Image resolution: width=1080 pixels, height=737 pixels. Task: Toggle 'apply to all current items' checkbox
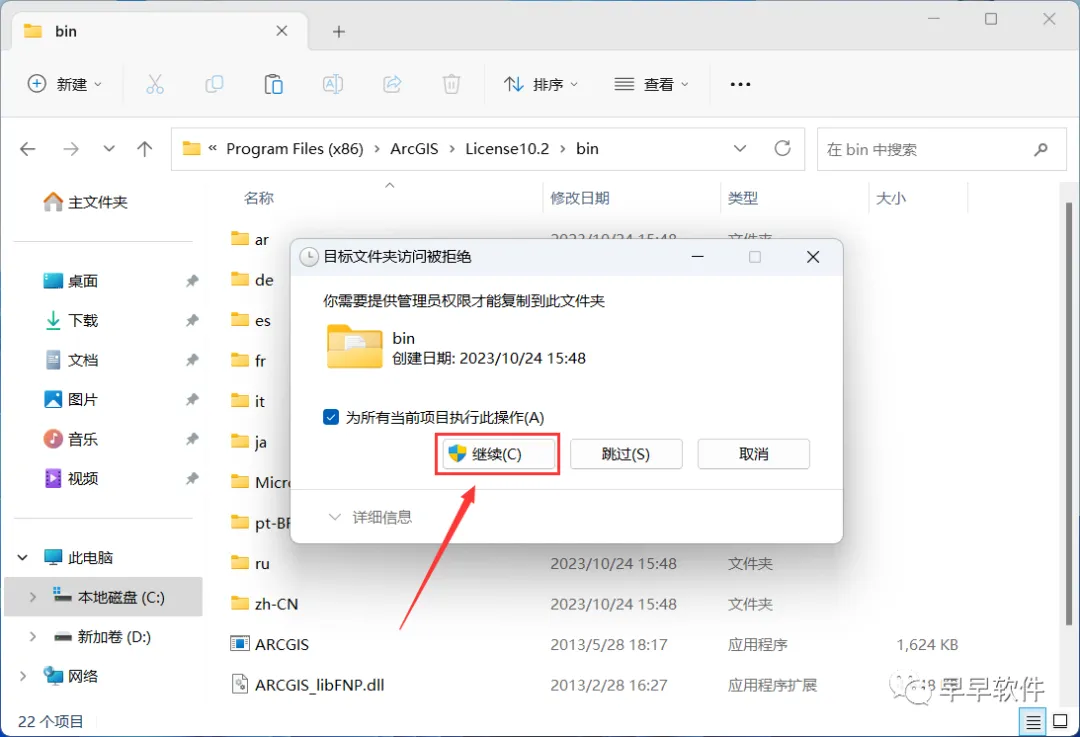tap(331, 417)
